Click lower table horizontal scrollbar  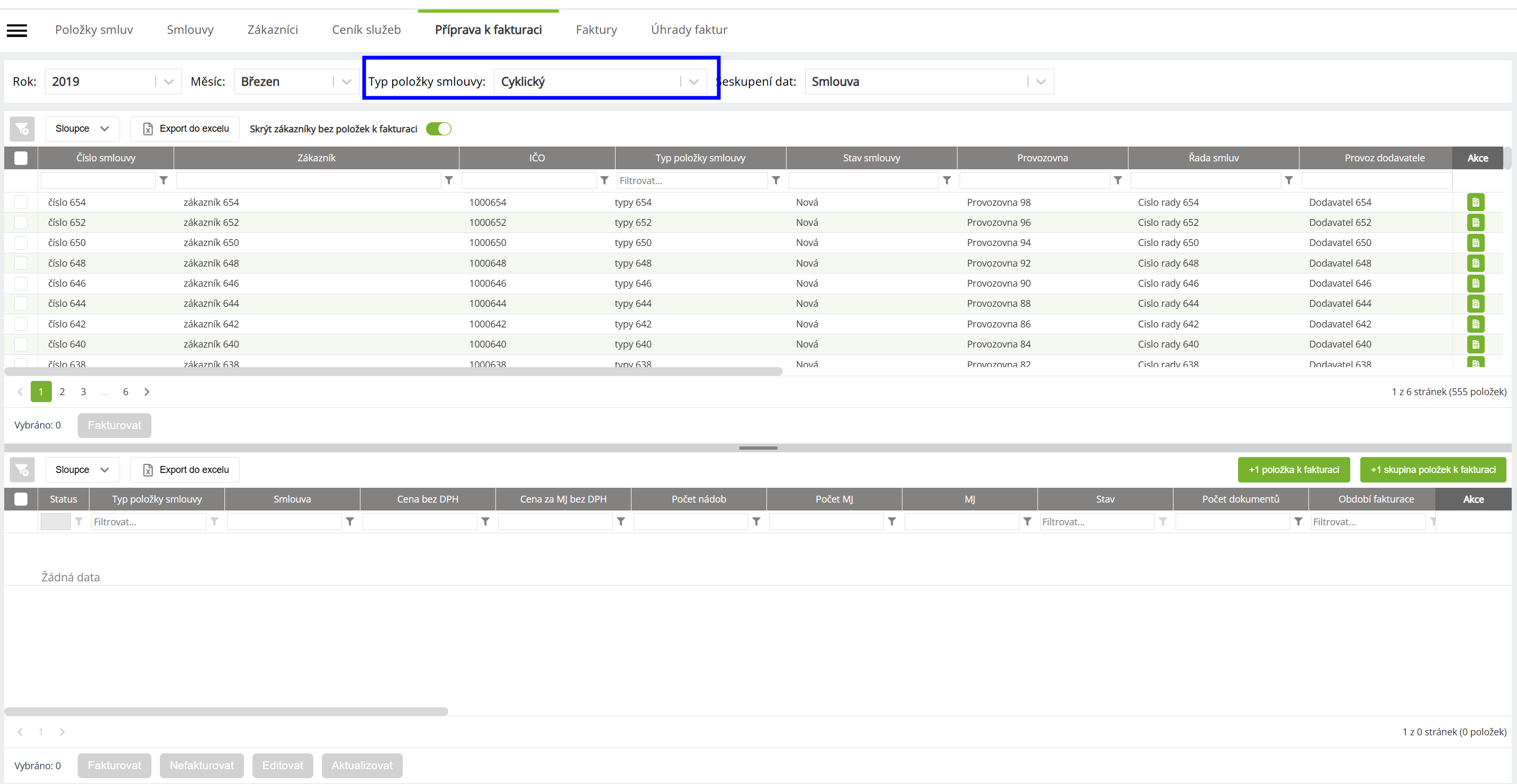227,712
